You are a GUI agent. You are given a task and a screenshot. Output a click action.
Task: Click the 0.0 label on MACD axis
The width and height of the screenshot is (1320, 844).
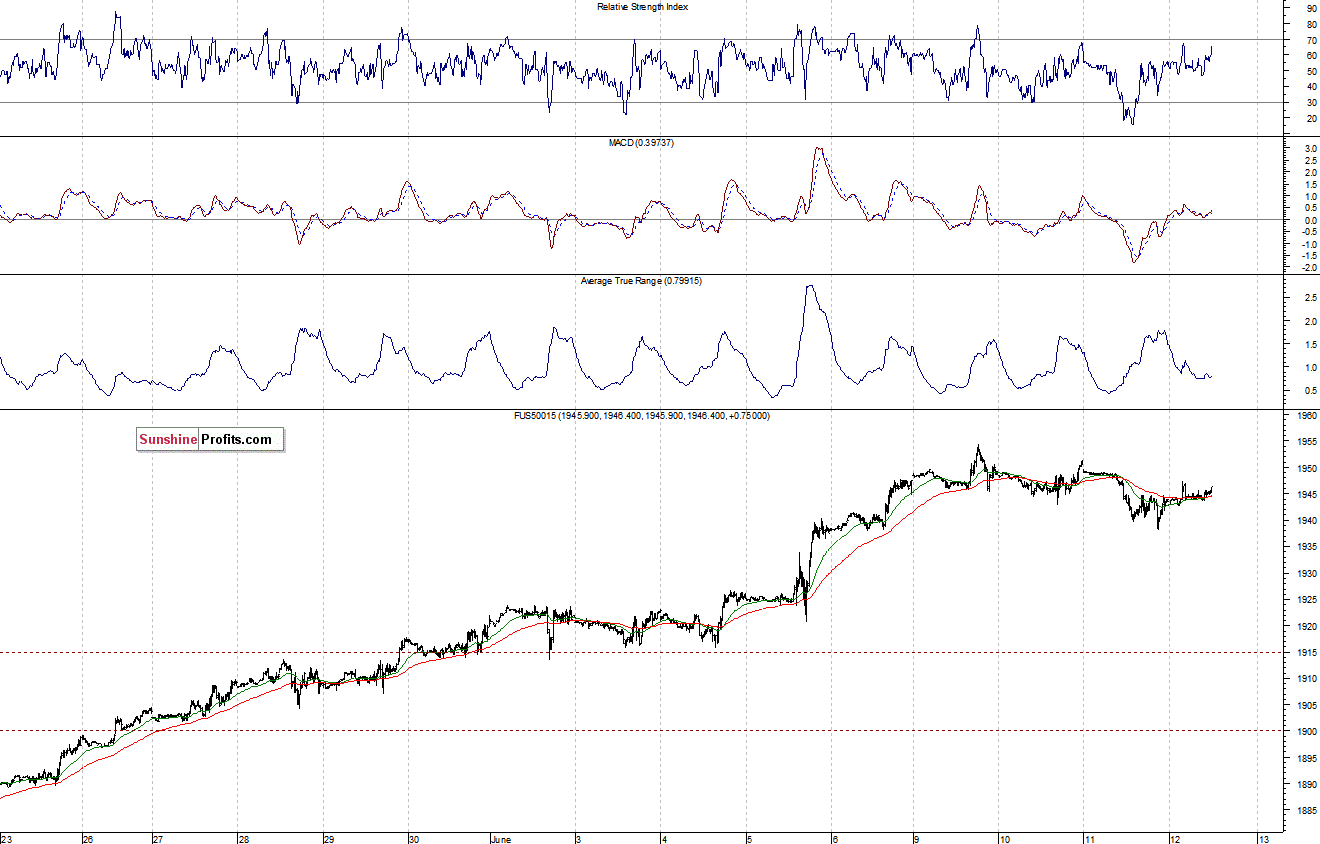(x=1310, y=220)
